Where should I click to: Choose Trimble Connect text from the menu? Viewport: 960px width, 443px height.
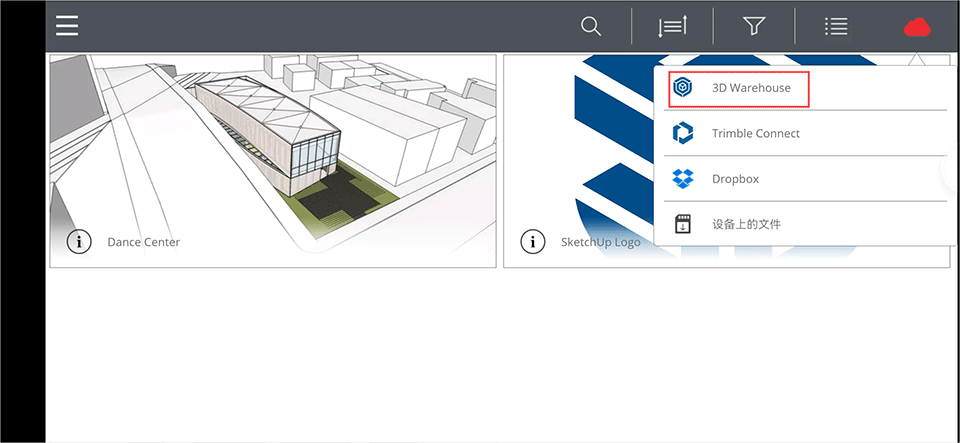click(x=755, y=134)
